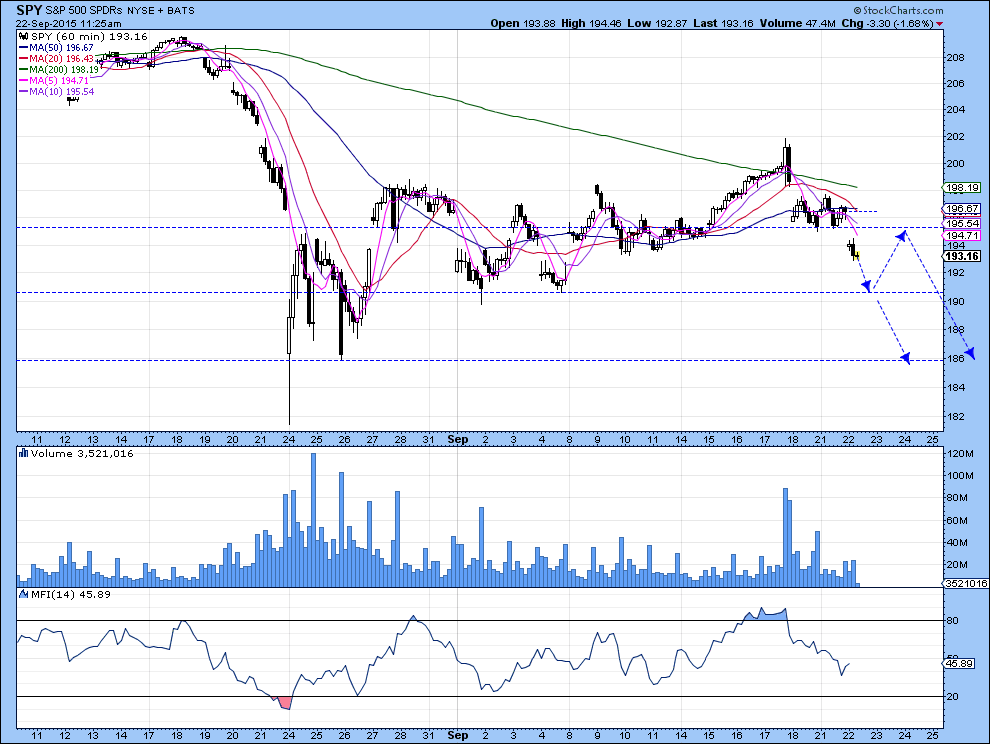Click the 'MA(20) 196.43' legend entry
The height and width of the screenshot is (744, 990).
(61, 58)
